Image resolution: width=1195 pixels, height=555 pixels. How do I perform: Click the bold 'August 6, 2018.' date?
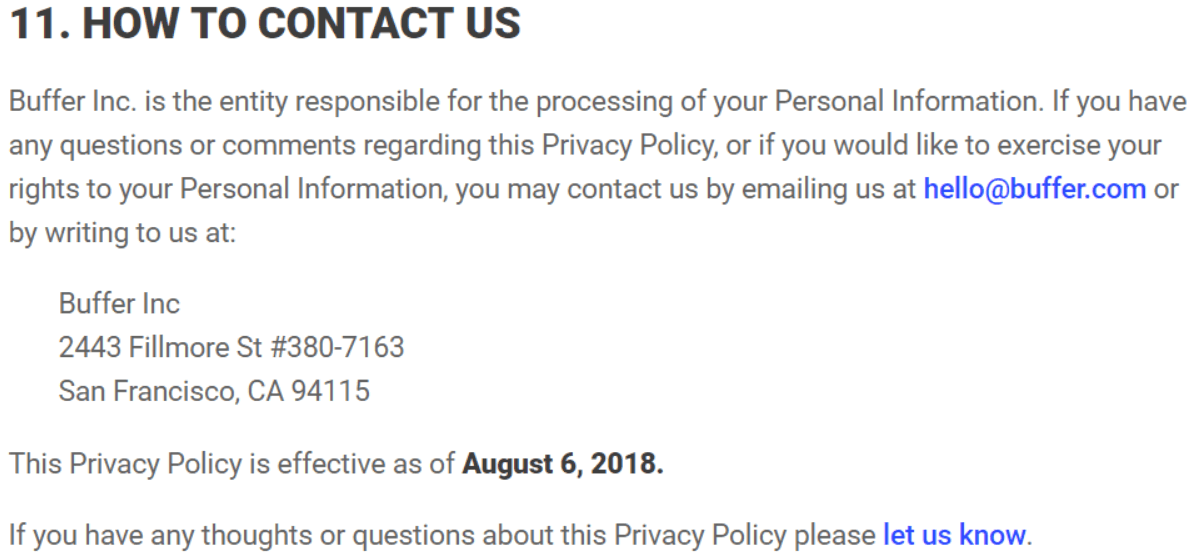562,464
